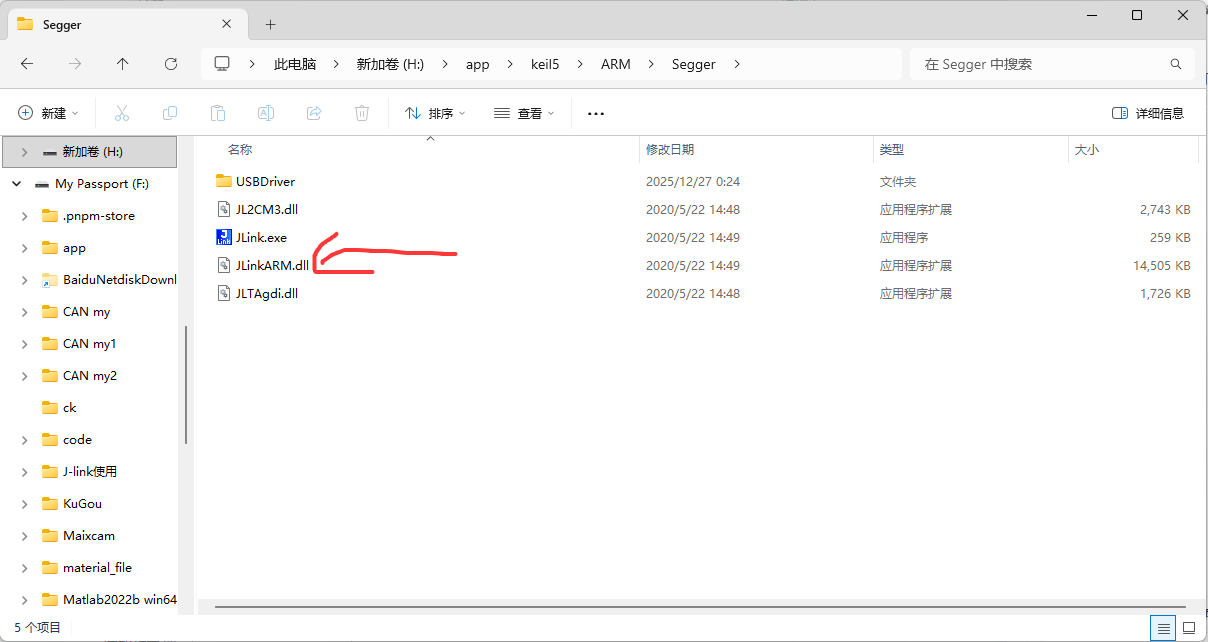Add a new tab with plus
This screenshot has height=642, width=1208.
click(x=270, y=25)
